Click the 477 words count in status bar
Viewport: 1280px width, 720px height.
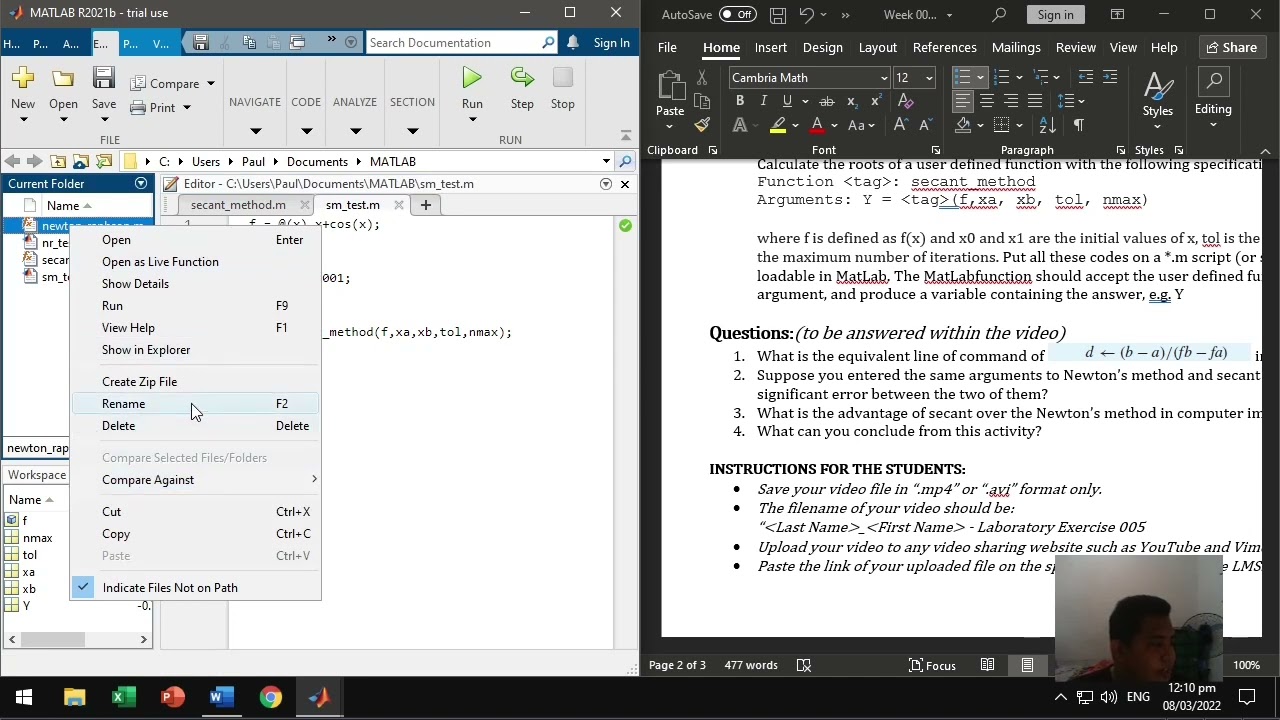(x=751, y=665)
